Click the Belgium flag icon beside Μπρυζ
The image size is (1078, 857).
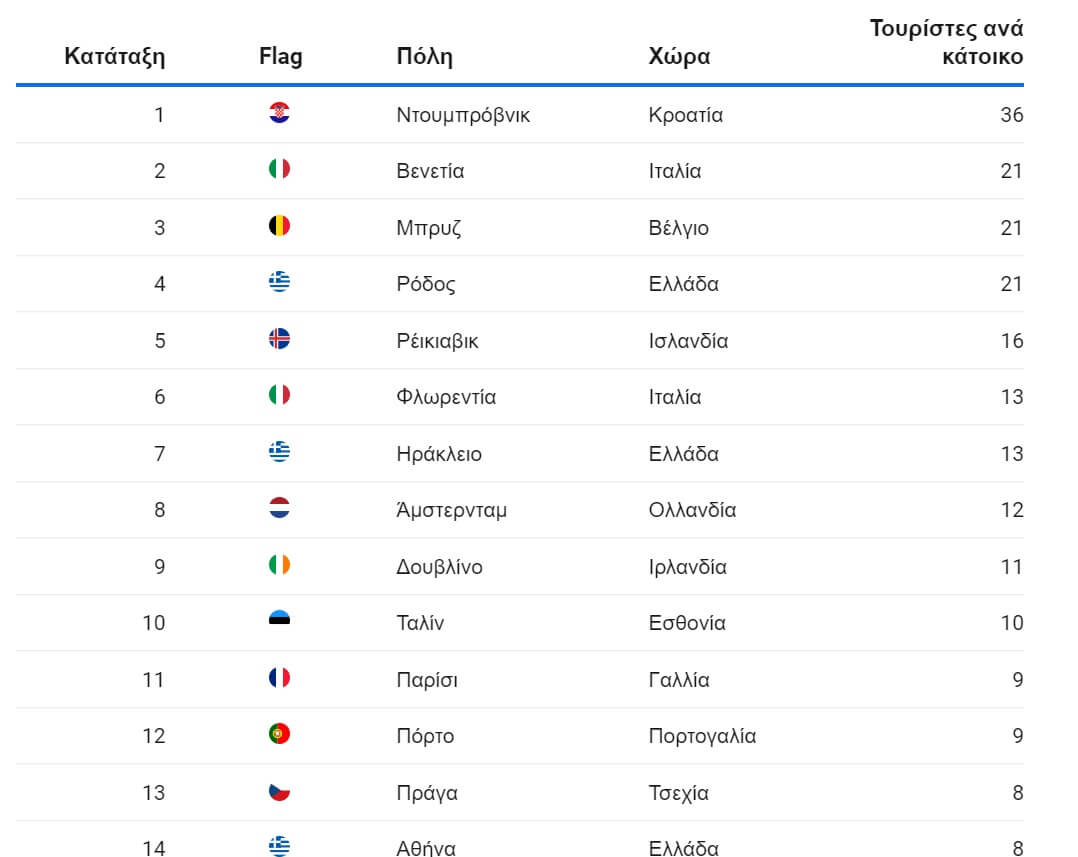tap(280, 226)
